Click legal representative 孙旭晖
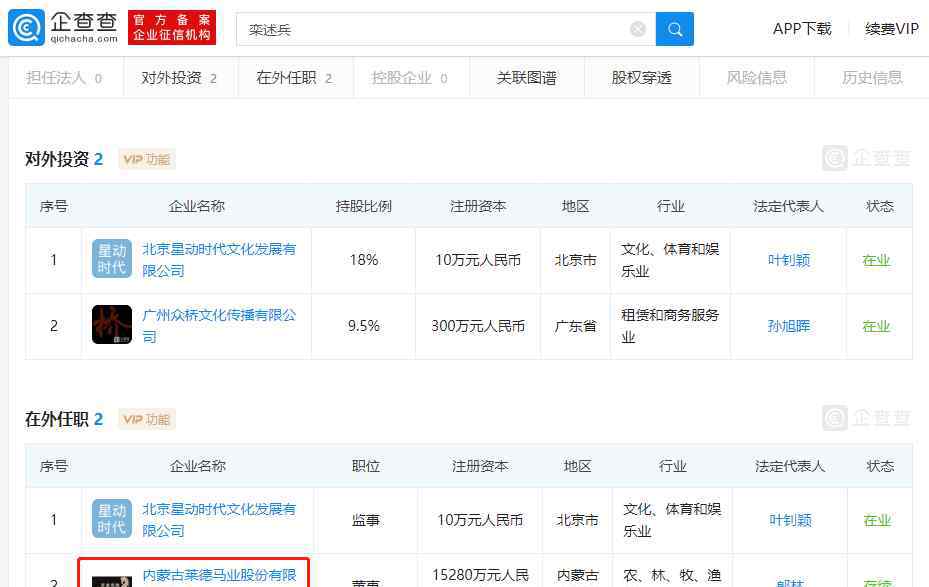This screenshot has width=929, height=587. pos(789,326)
